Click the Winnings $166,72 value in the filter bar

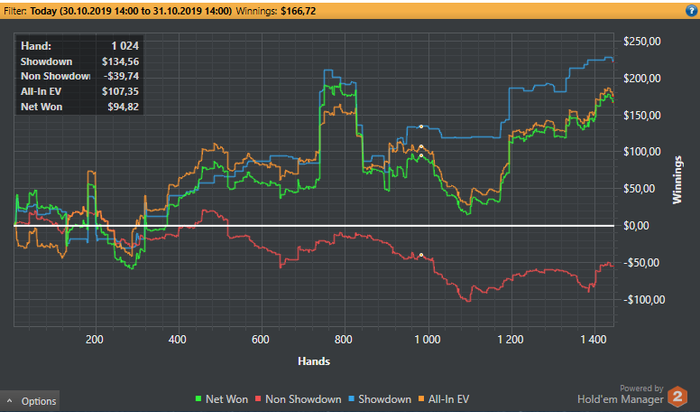tap(298, 11)
